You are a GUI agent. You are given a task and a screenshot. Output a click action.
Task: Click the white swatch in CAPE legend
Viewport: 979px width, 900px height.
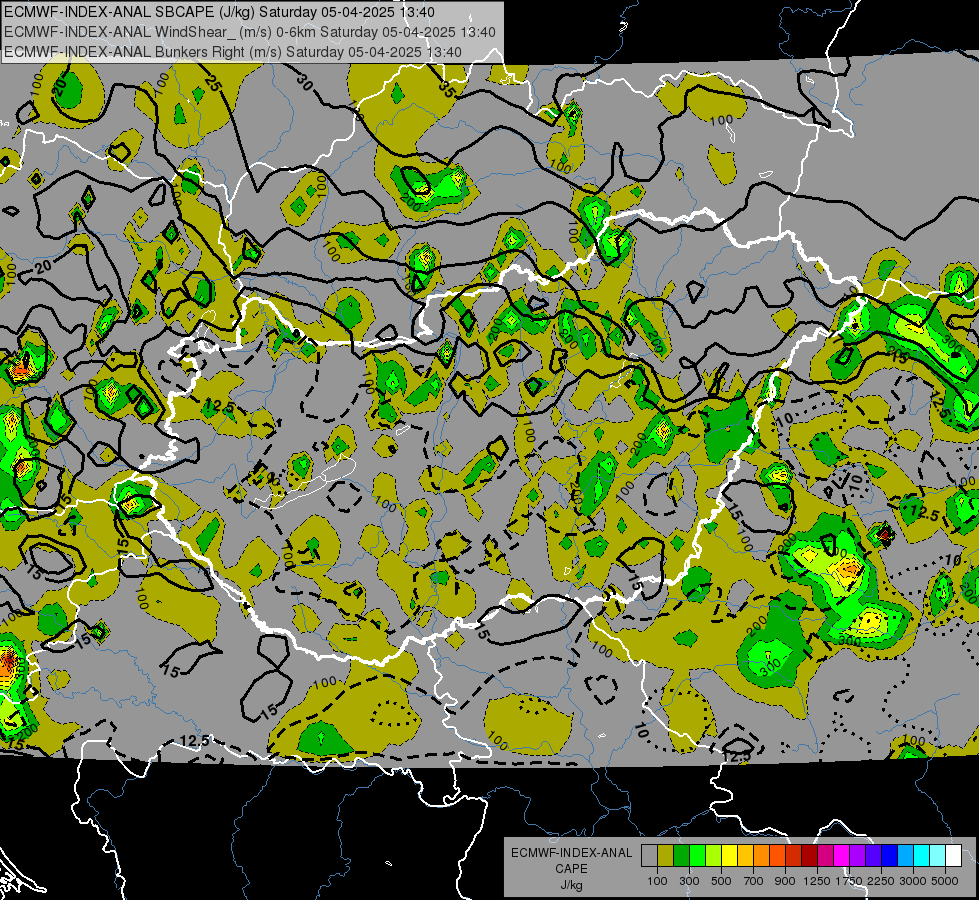[x=953, y=855]
